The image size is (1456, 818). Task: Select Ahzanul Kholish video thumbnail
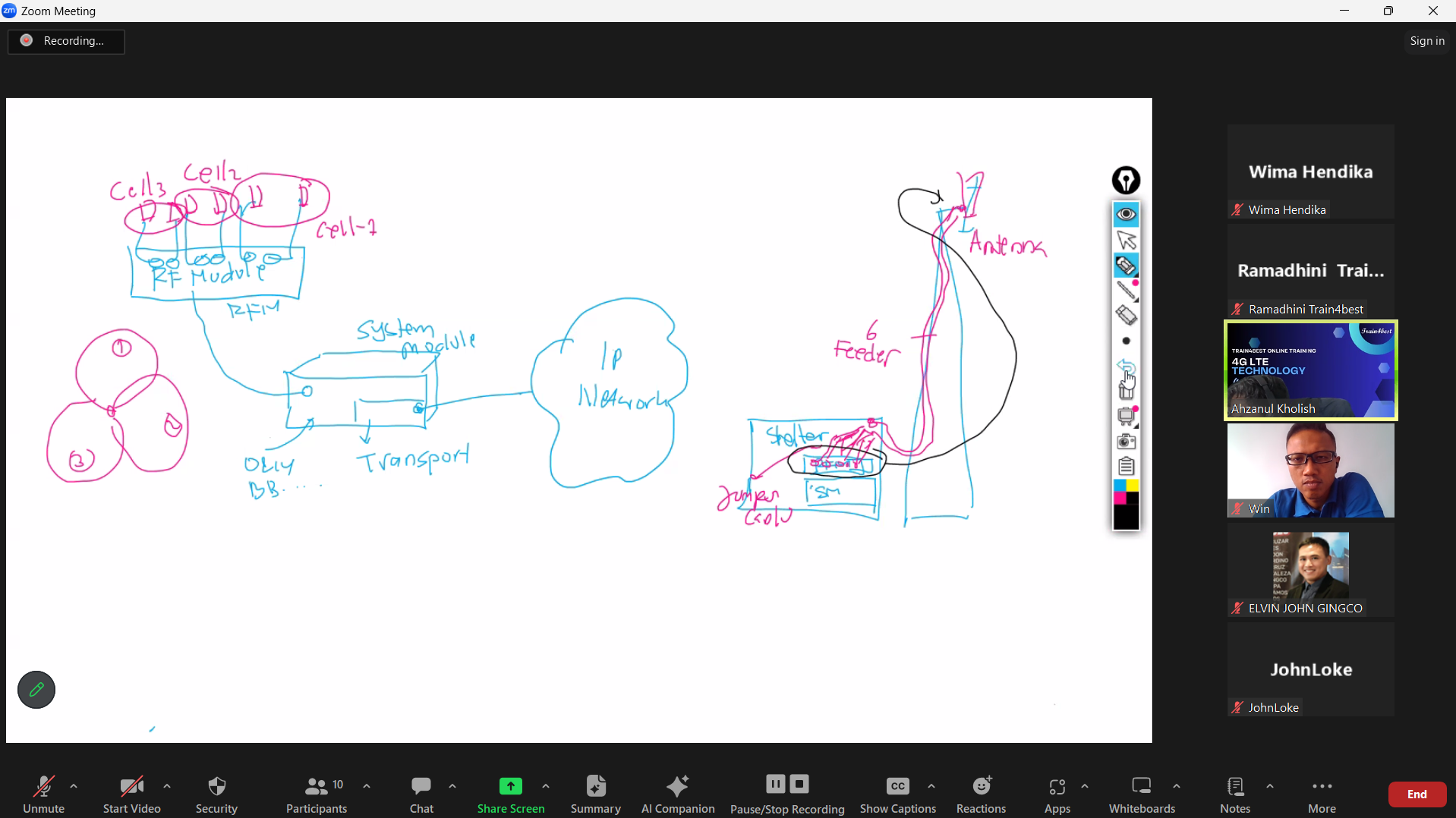click(1310, 370)
